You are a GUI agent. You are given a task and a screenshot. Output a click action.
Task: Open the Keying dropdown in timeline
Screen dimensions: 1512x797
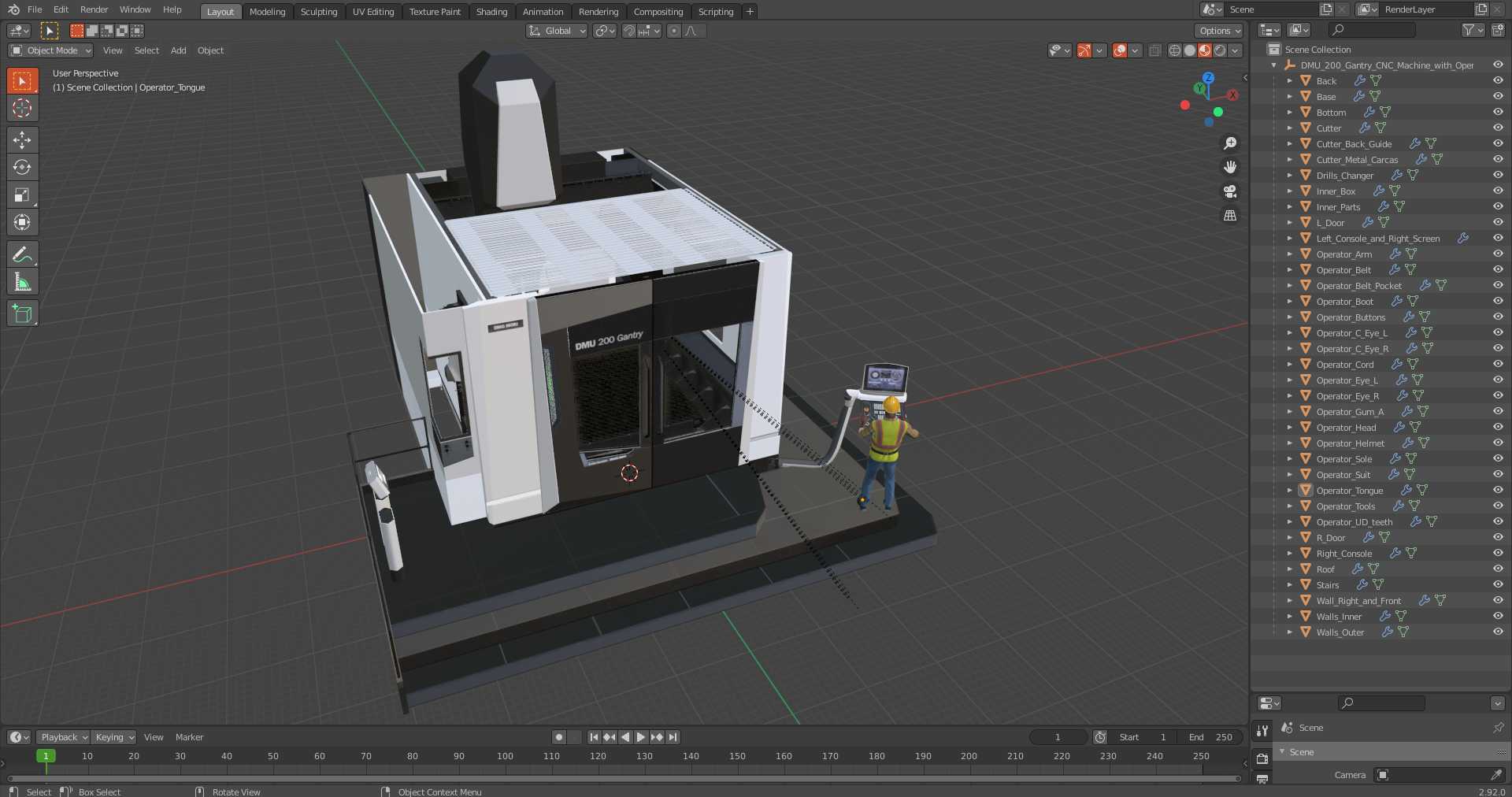(113, 737)
